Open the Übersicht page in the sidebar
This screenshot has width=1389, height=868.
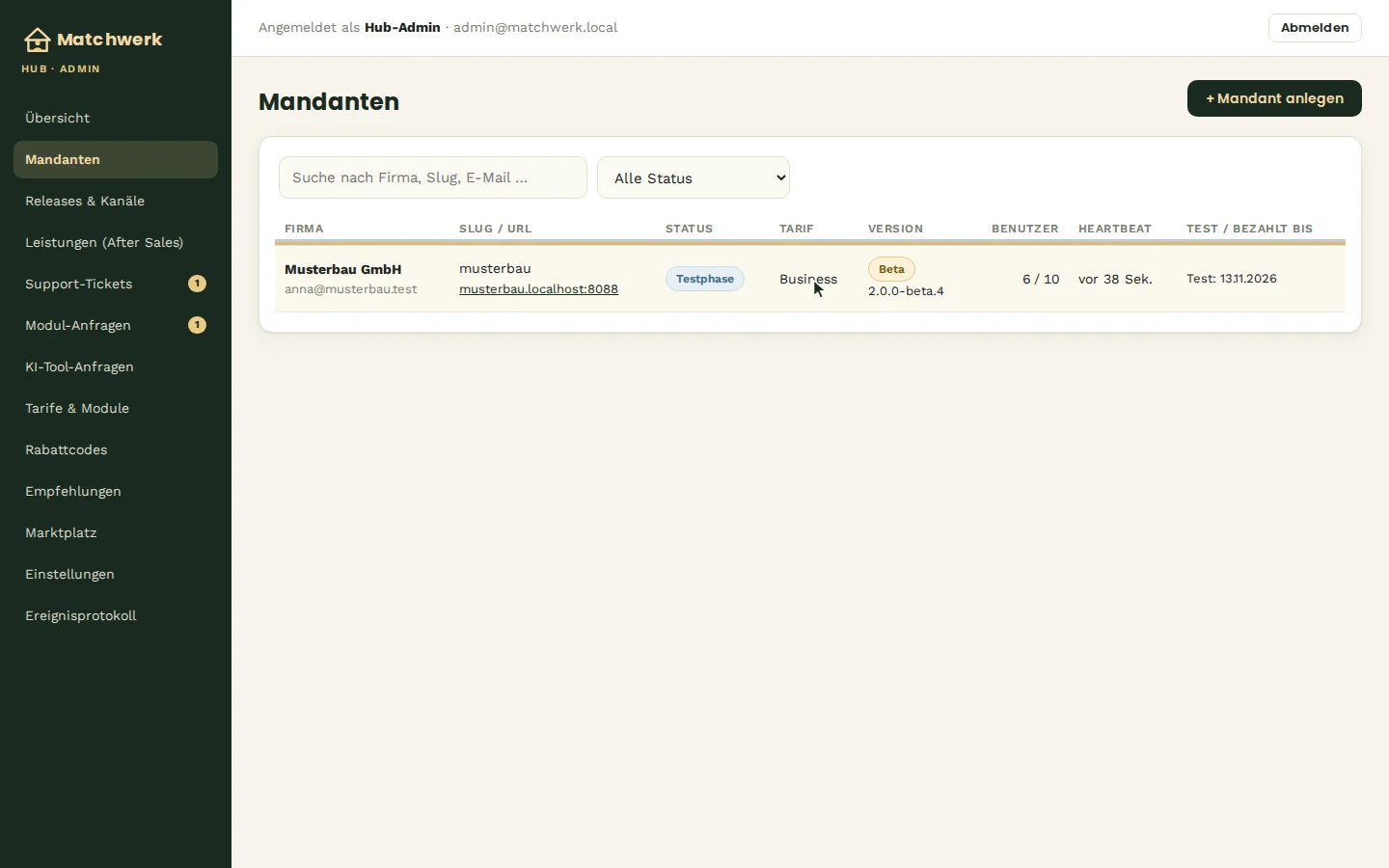click(x=116, y=118)
